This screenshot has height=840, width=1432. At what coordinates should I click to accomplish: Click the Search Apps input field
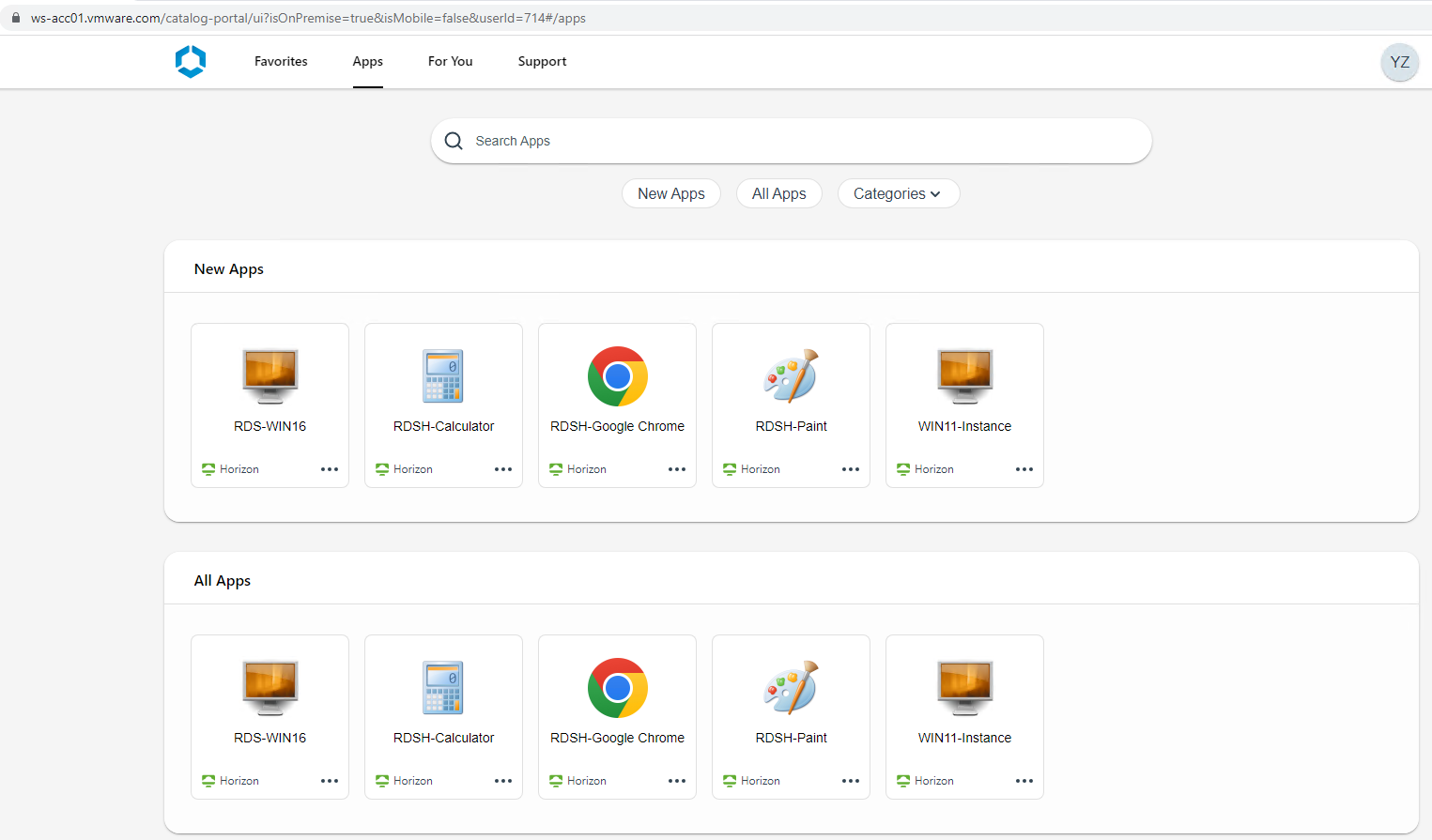(x=657, y=140)
